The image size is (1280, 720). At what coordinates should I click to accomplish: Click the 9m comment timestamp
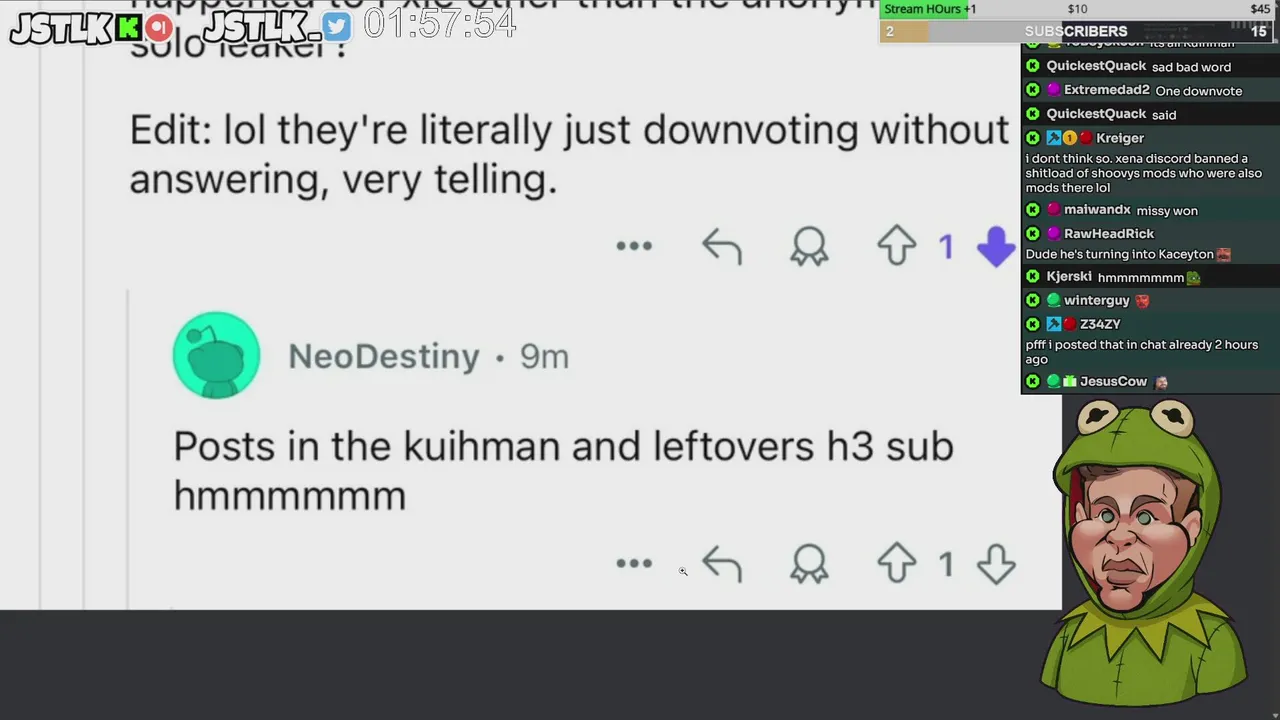click(544, 356)
